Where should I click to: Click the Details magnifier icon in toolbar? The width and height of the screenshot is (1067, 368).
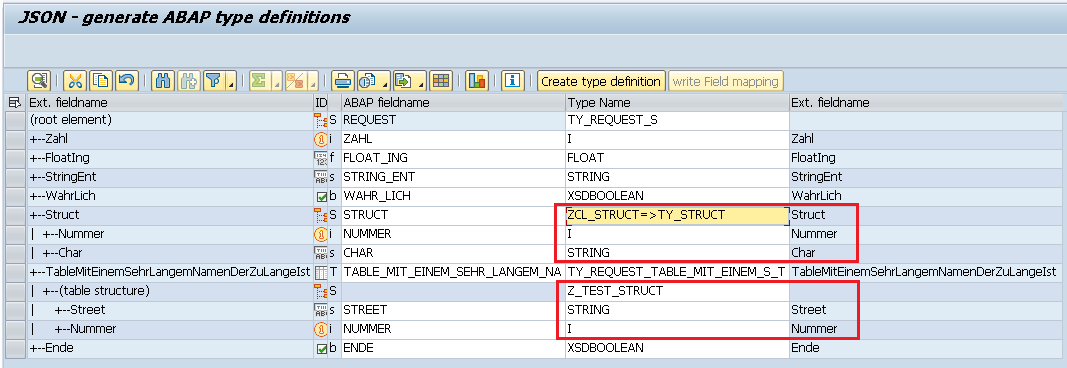tap(39, 81)
